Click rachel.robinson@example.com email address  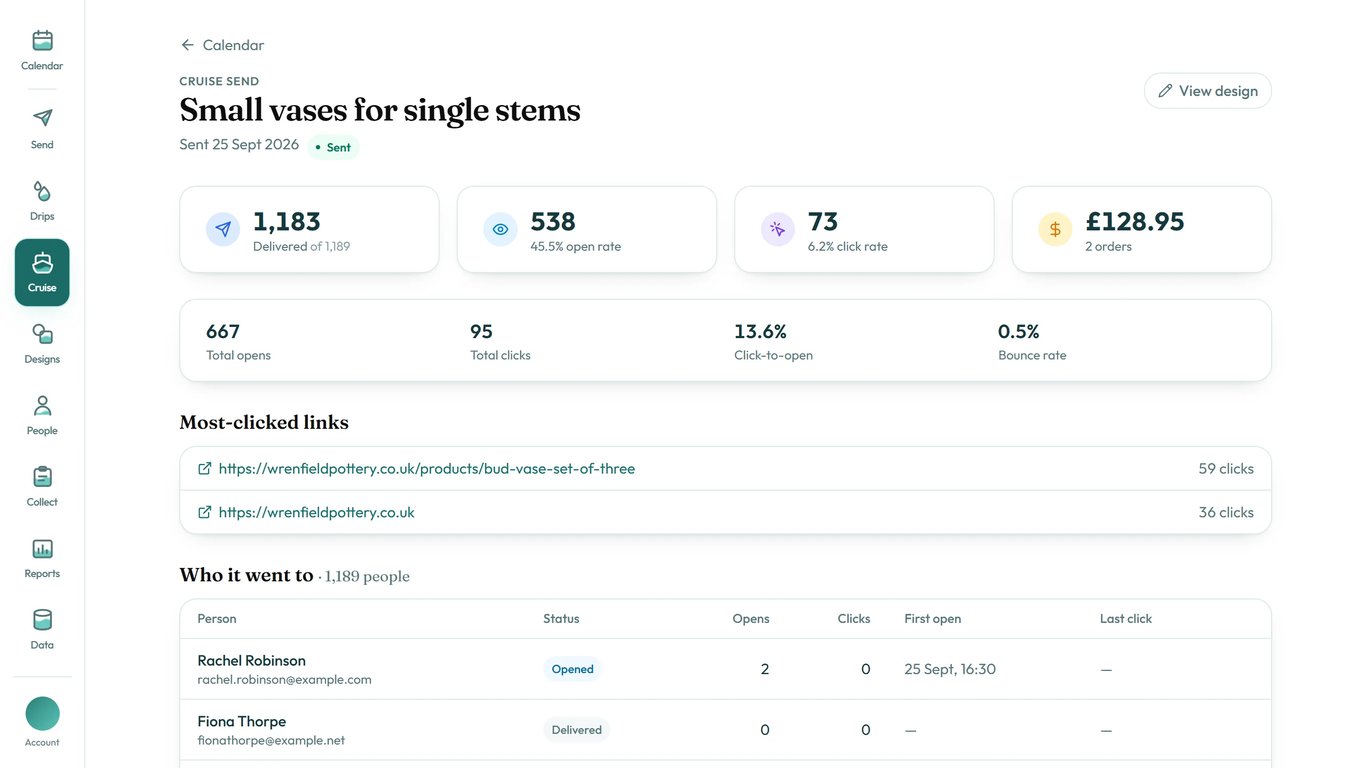pyautogui.click(x=285, y=680)
